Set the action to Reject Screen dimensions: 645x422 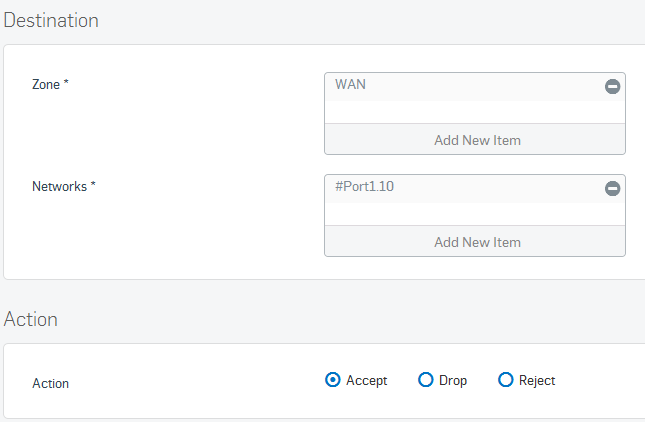tap(505, 380)
